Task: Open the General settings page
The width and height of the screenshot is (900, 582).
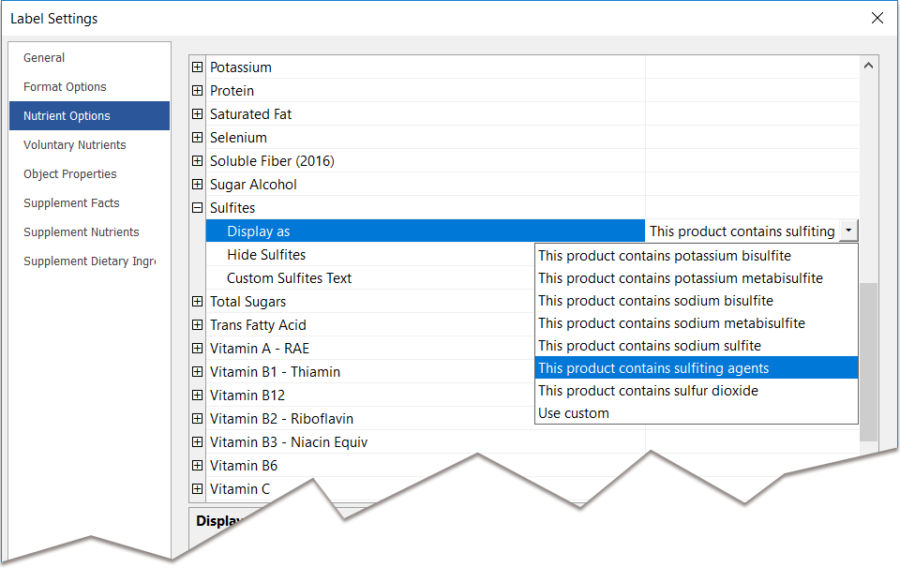Action: (x=44, y=58)
